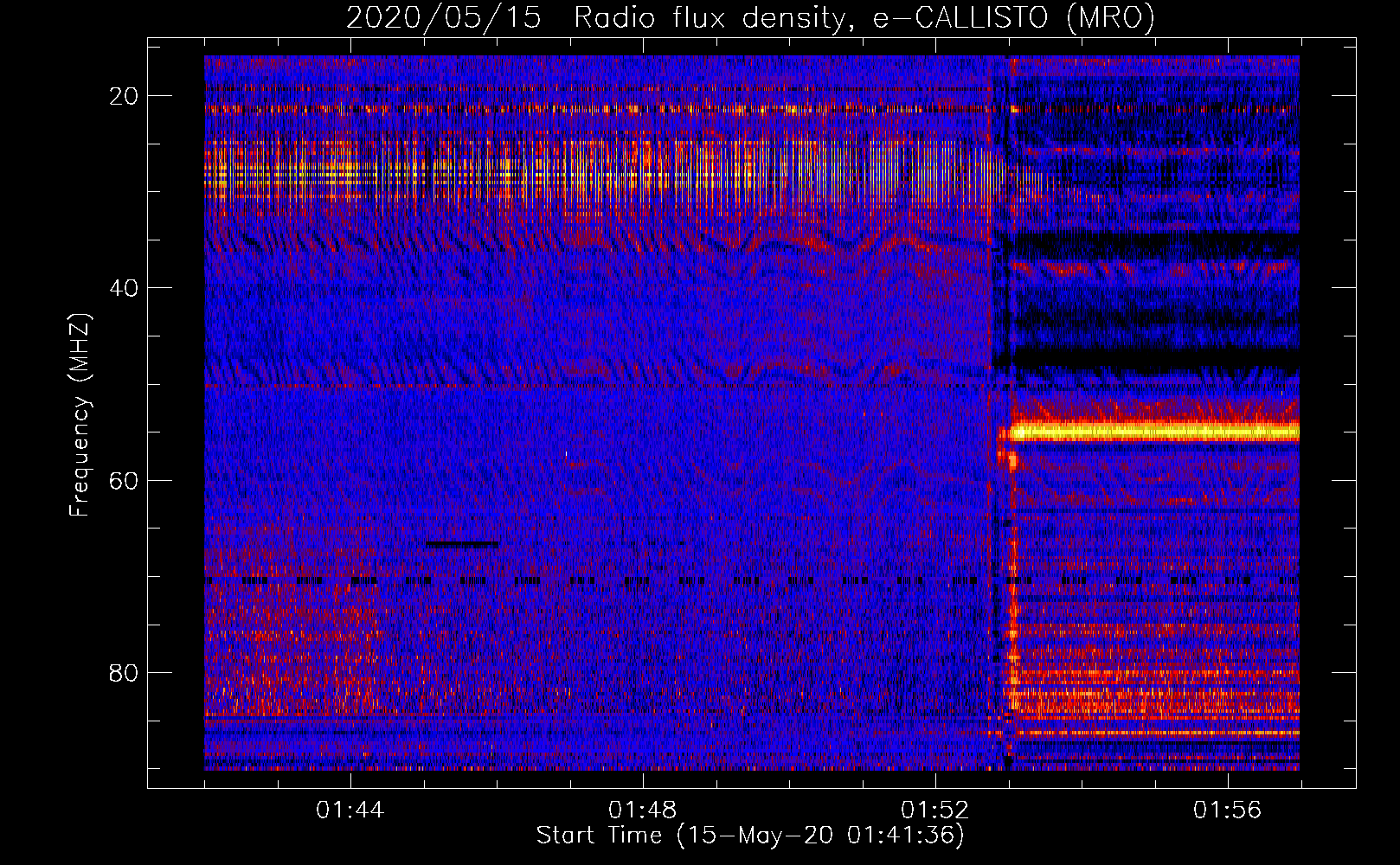The height and width of the screenshot is (865, 1400).
Task: Click the 60 frequency tick label
Action: 124,480
